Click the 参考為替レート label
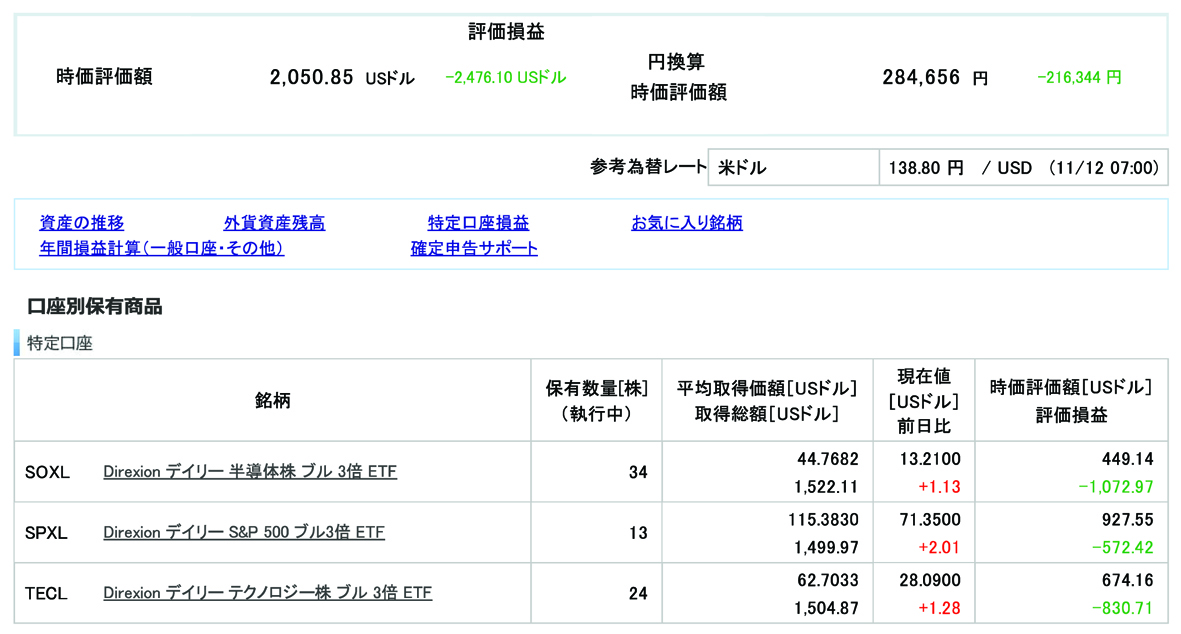 tap(648, 167)
